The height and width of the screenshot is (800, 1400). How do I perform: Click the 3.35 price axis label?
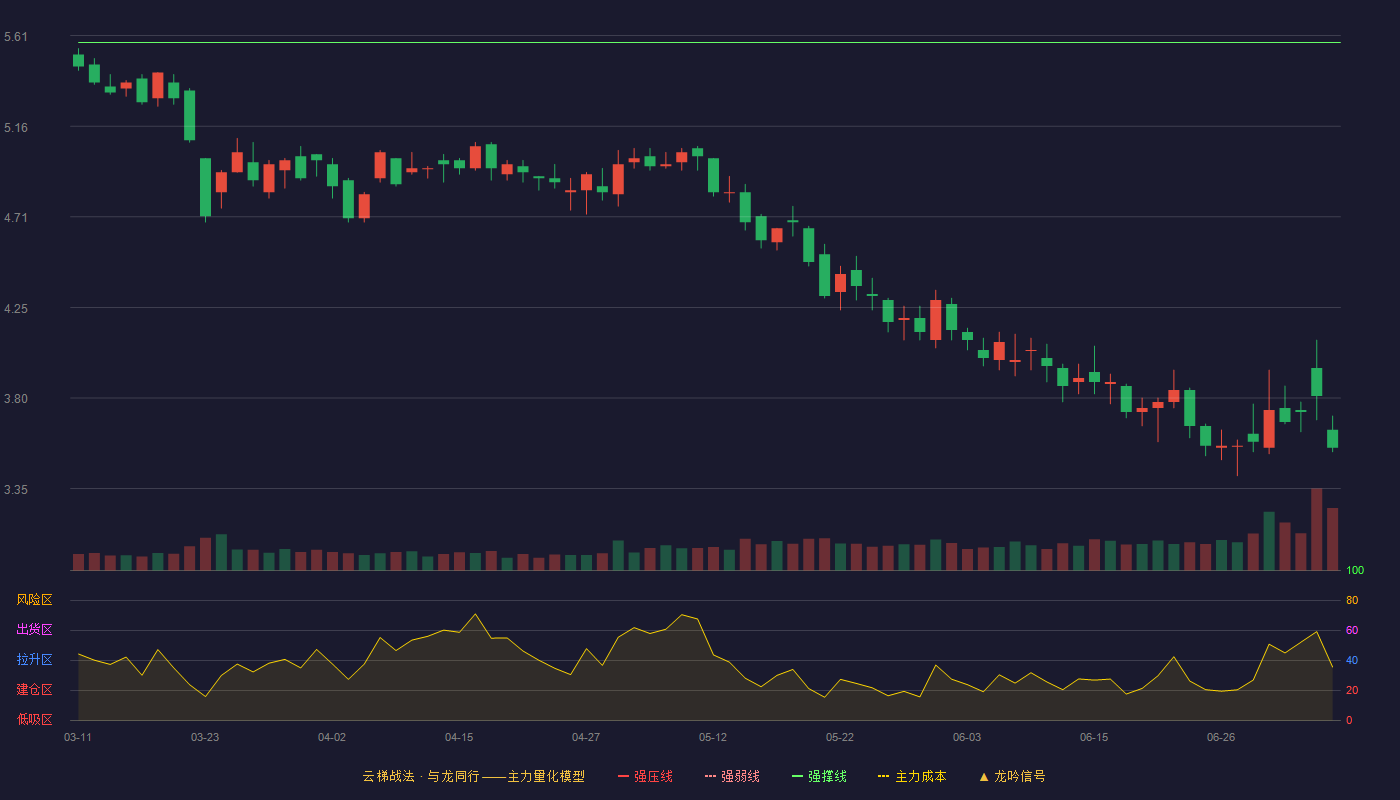point(16,490)
